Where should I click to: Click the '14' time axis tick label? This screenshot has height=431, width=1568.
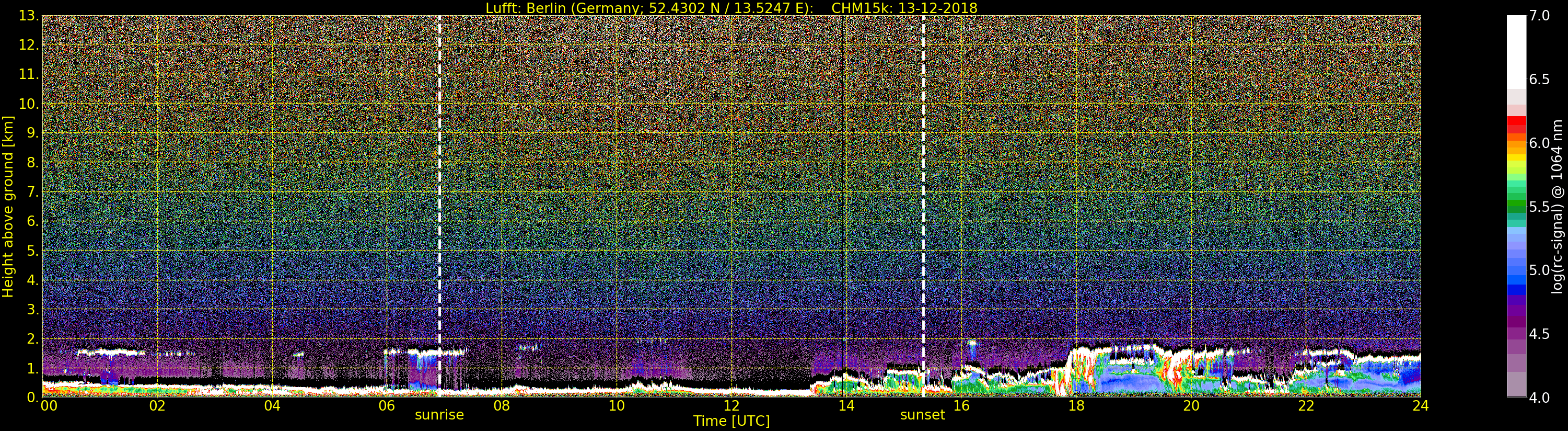(846, 405)
